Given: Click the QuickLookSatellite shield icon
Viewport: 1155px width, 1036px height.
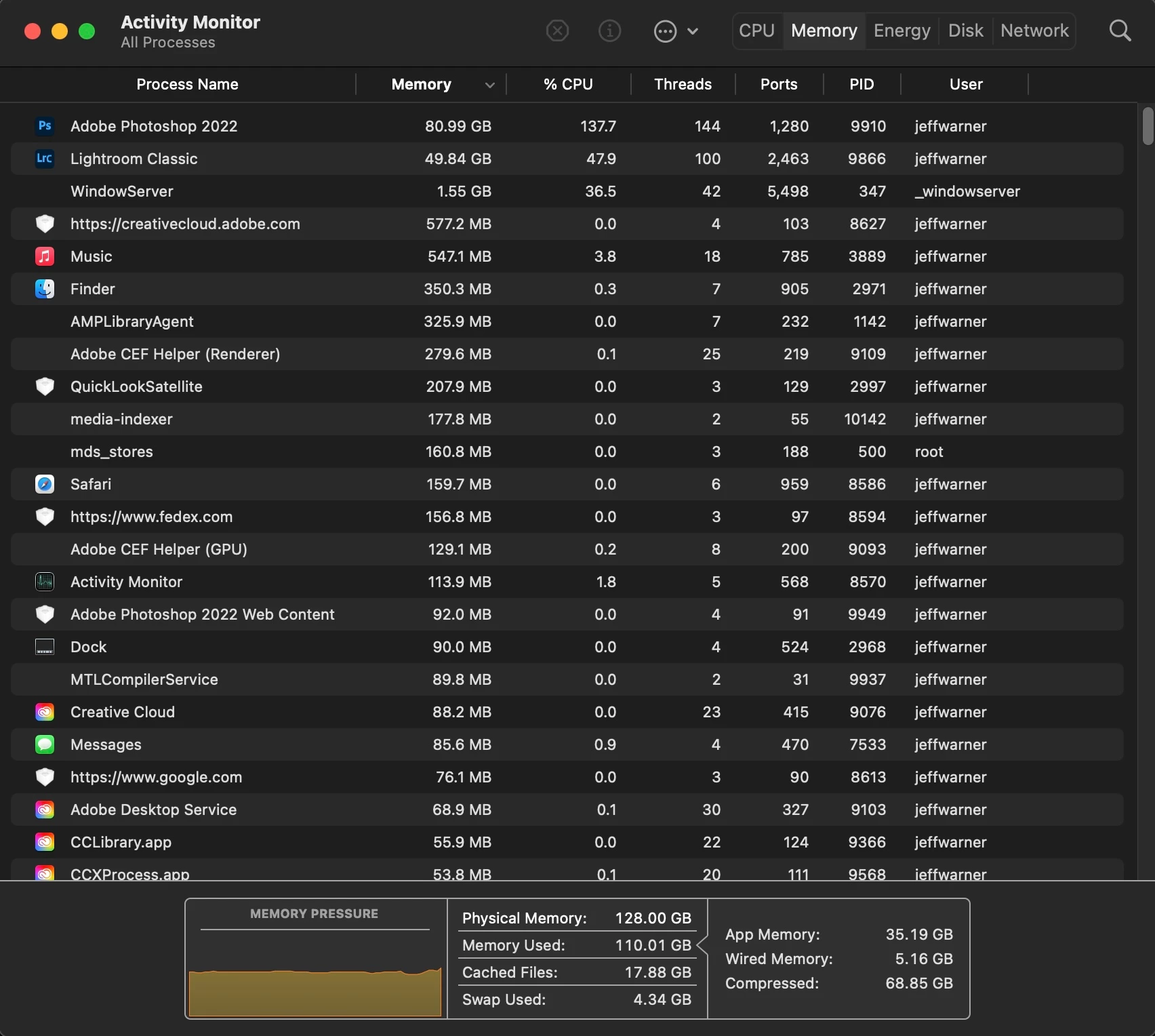Looking at the screenshot, I should (x=45, y=386).
